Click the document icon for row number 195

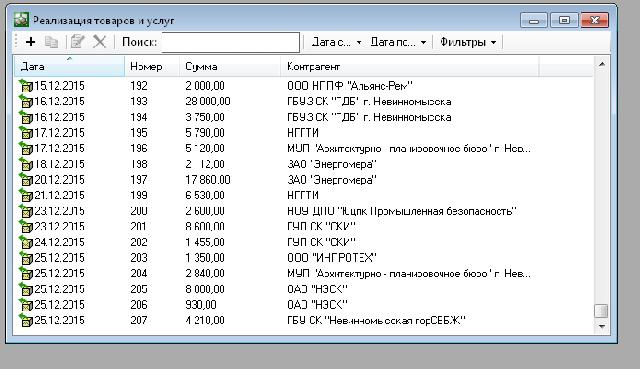[26, 133]
